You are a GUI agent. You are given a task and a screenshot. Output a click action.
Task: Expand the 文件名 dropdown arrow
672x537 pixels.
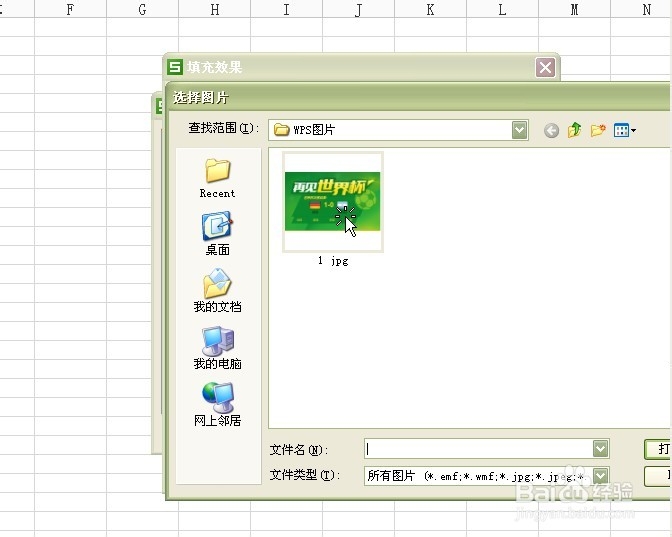[x=600, y=449]
